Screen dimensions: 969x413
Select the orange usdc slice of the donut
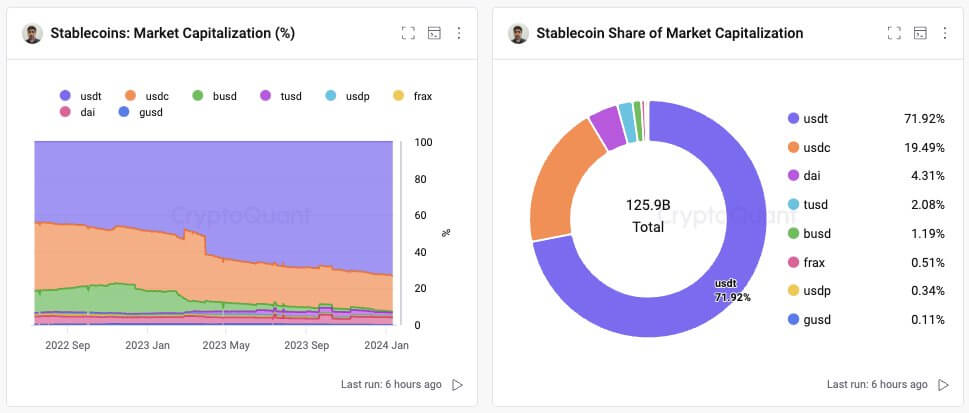(x=558, y=192)
